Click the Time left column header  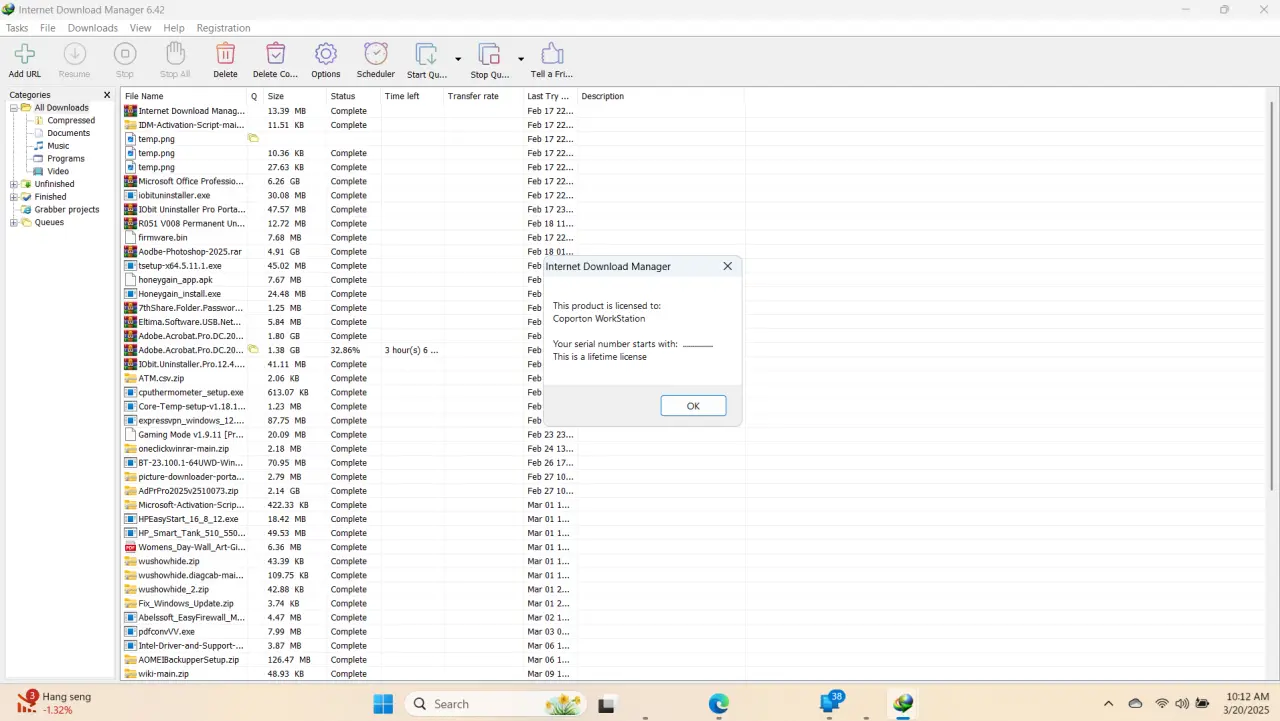point(412,96)
